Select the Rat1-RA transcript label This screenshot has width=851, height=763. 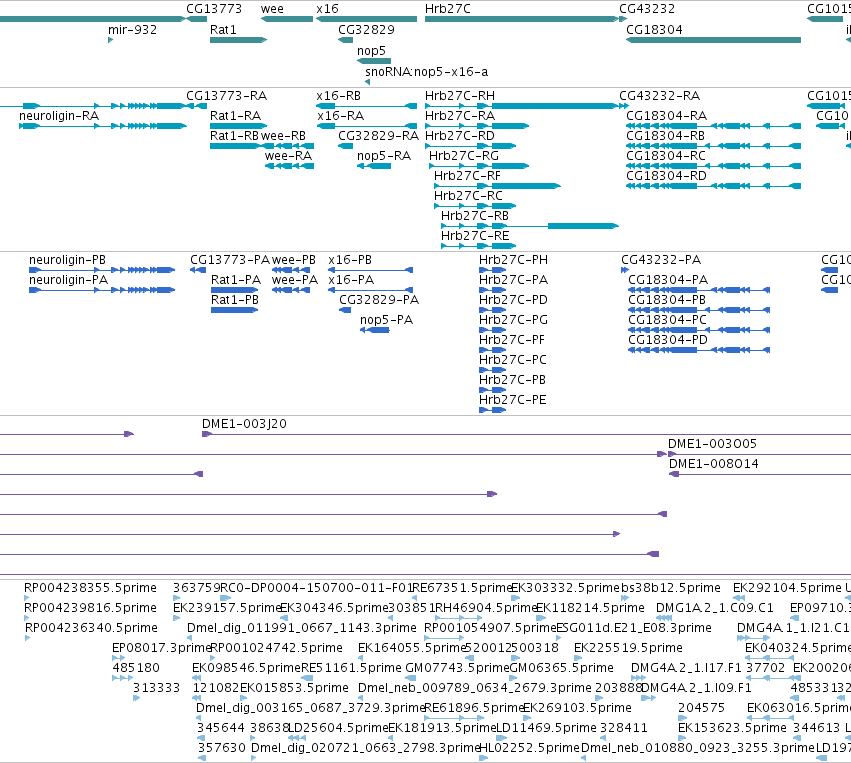(x=236, y=116)
